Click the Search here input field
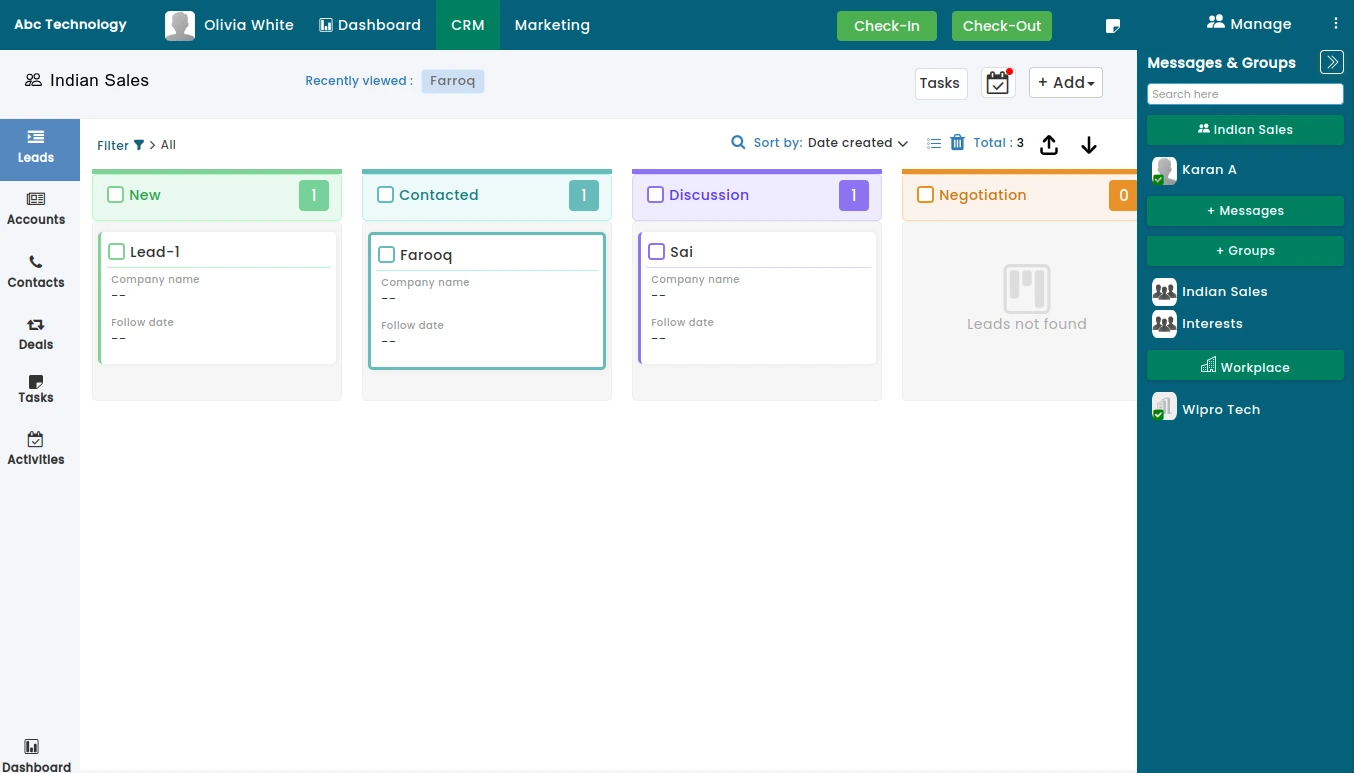Image resolution: width=1354 pixels, height=773 pixels. click(x=1245, y=94)
